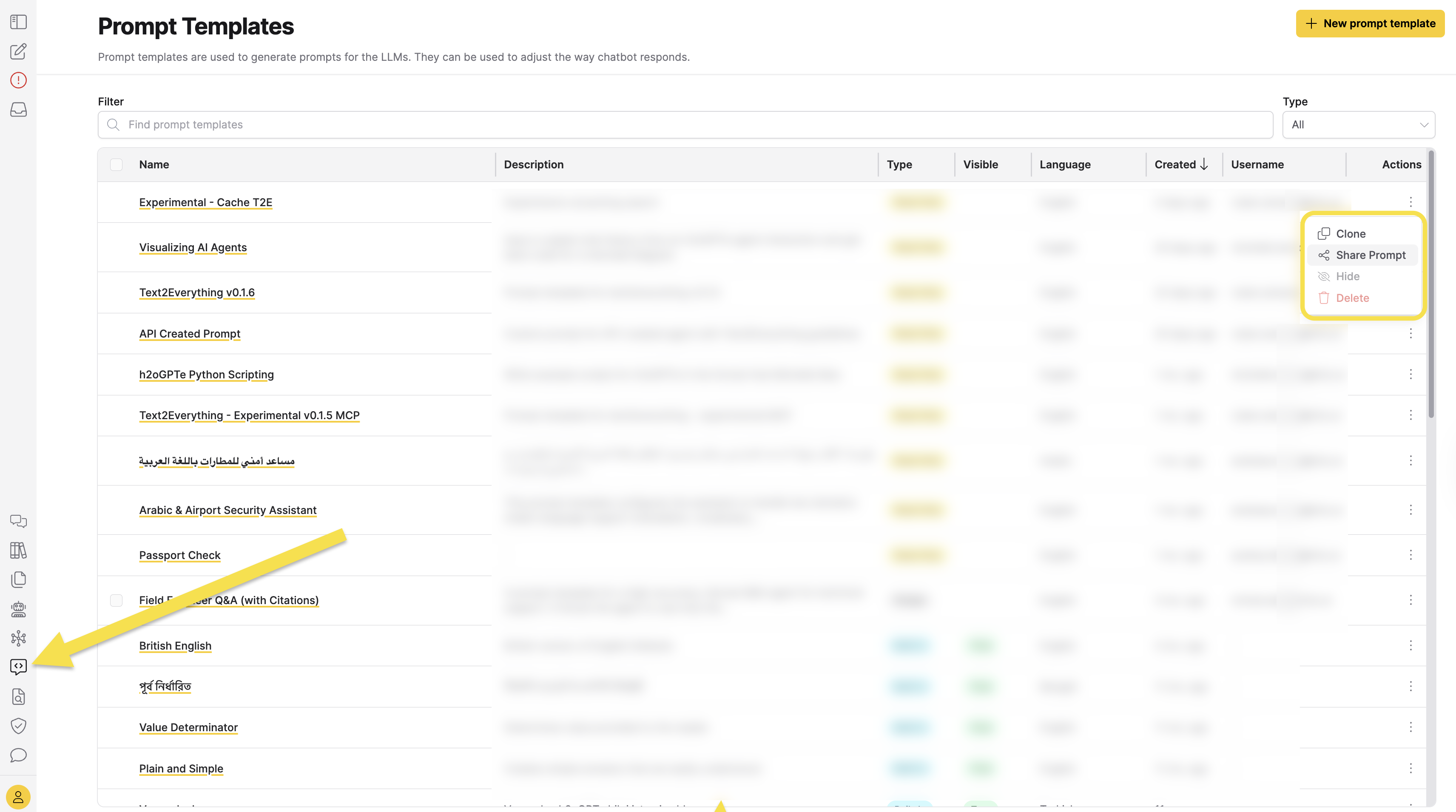This screenshot has width=1456, height=812.
Task: Open the red alert warning icon
Action: tap(18, 80)
